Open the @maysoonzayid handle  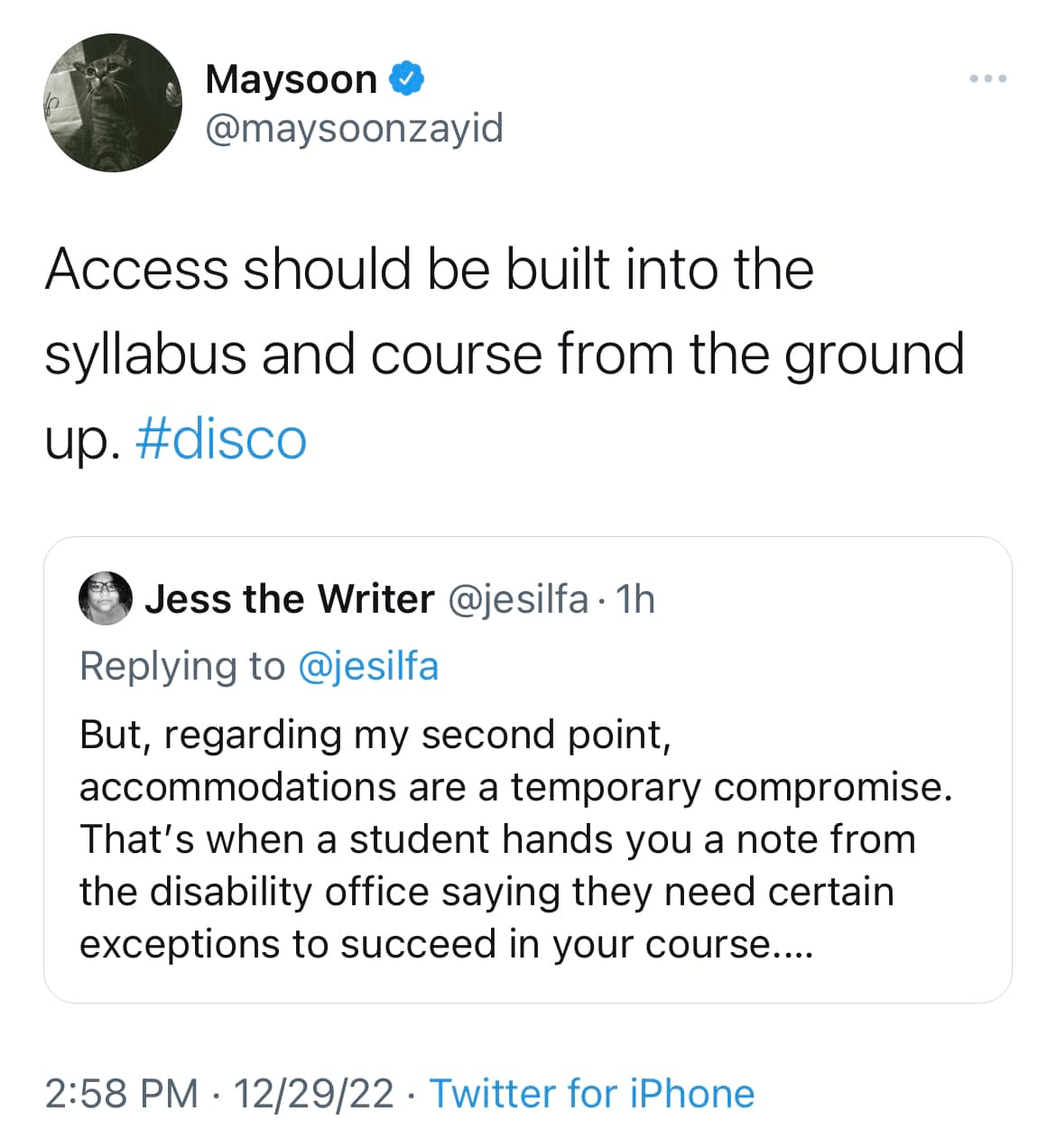354,128
